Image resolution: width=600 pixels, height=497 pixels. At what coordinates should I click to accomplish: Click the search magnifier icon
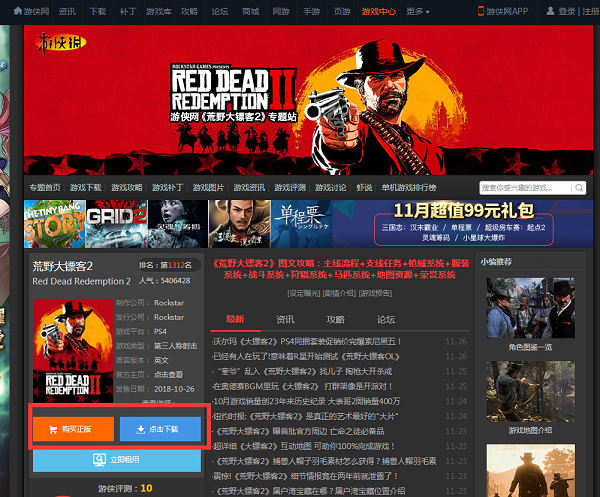579,187
